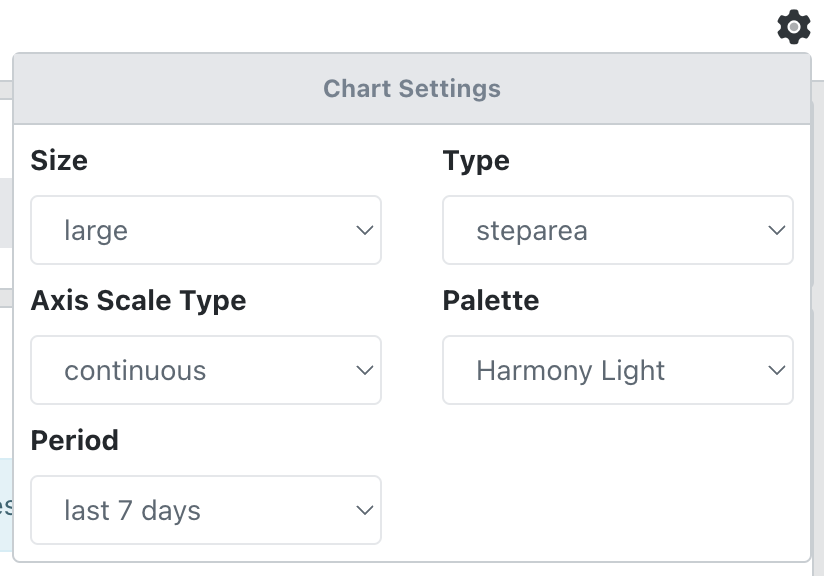
Task: Open the Type dropdown
Action: [617, 230]
